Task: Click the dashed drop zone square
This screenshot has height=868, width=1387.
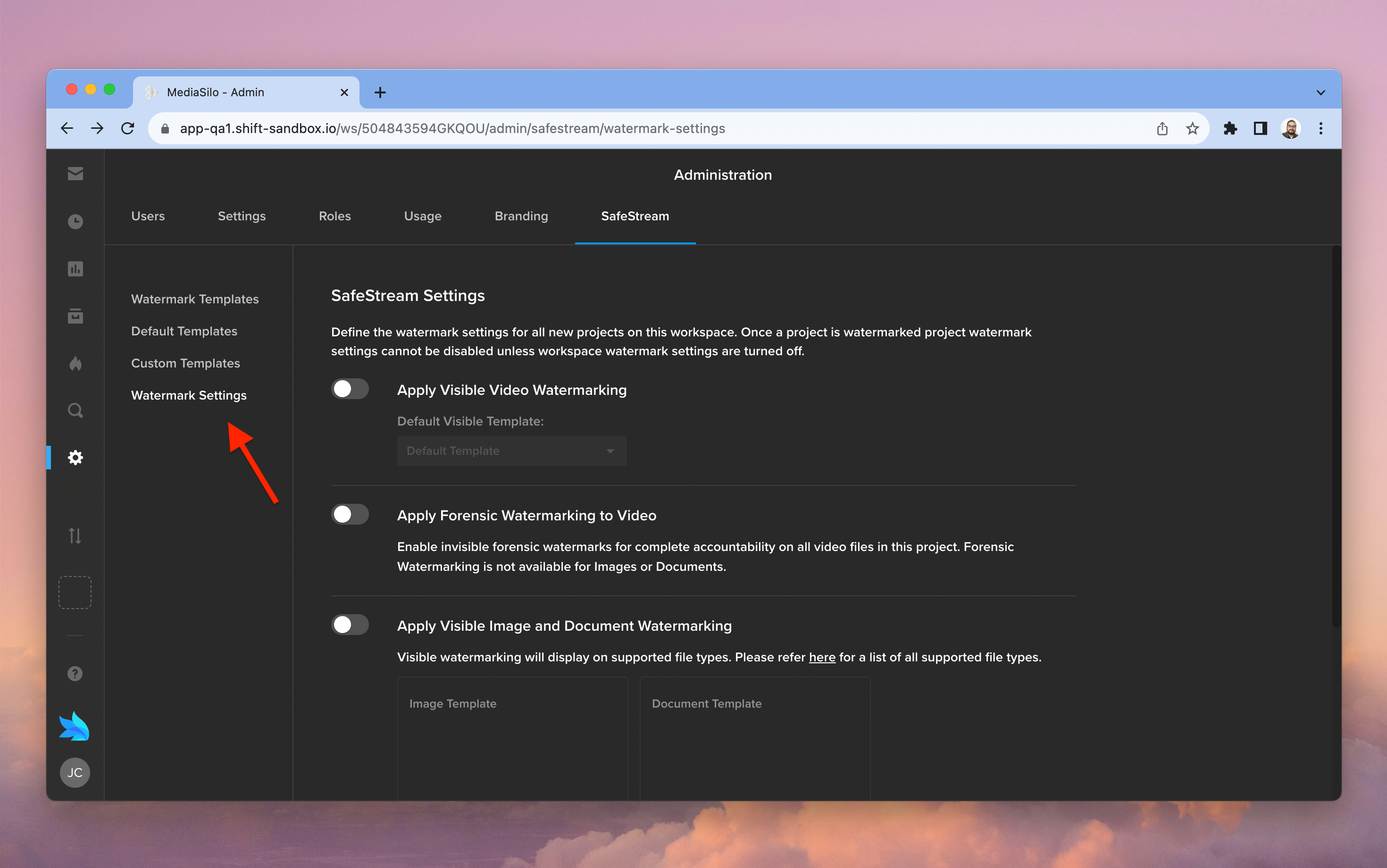Action: coord(75,593)
